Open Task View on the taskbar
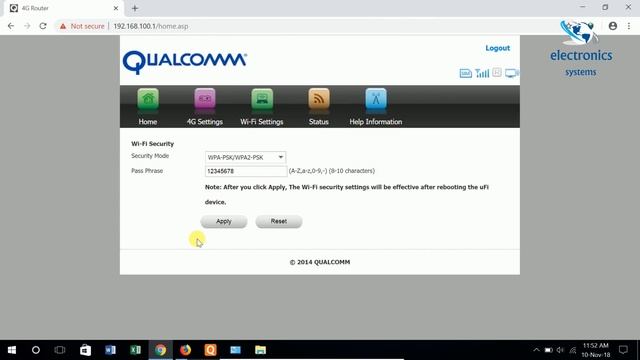Screen dimensions: 640x360 [x=60, y=350]
